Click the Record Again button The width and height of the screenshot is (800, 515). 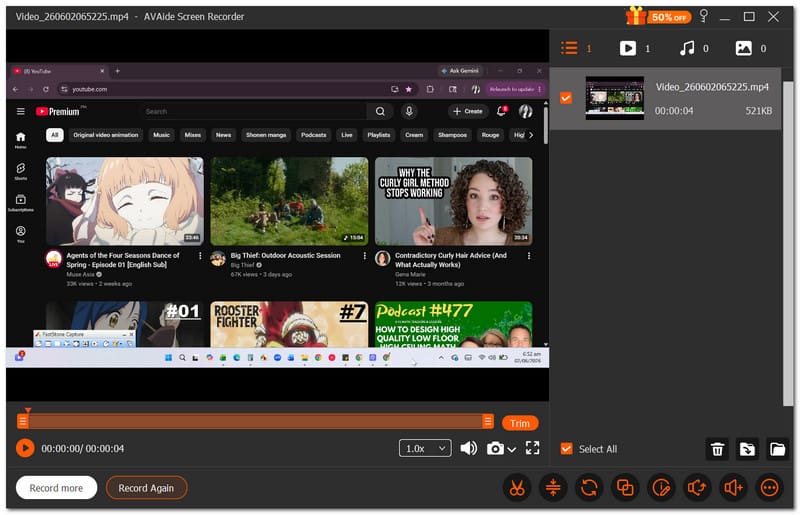pyautogui.click(x=146, y=487)
